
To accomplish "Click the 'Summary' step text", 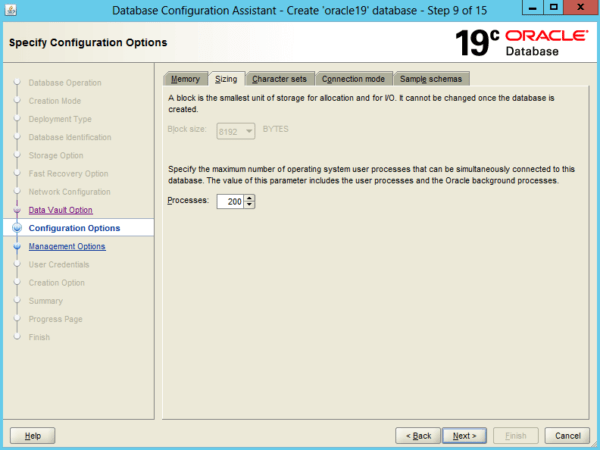I will (x=46, y=301).
